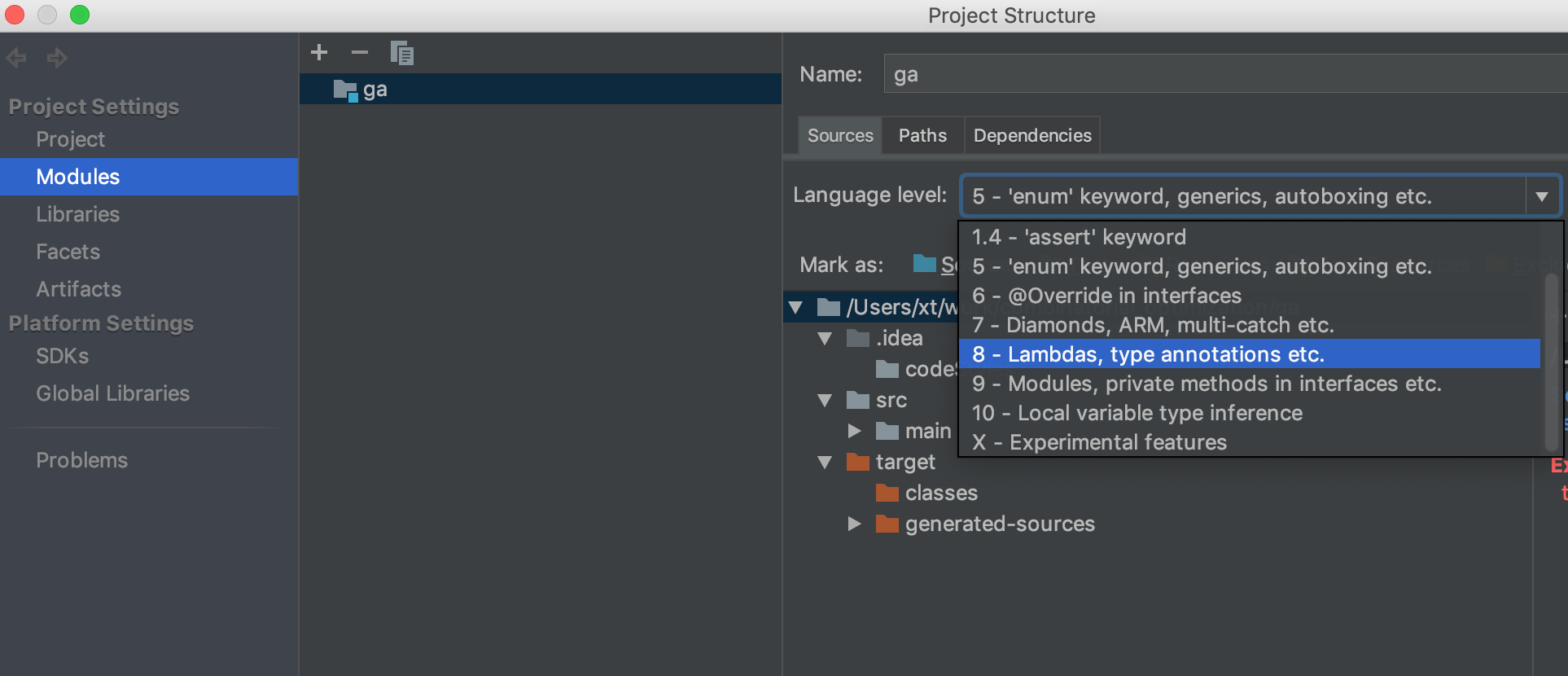
Task: Click the remove module minus icon
Action: [x=360, y=53]
